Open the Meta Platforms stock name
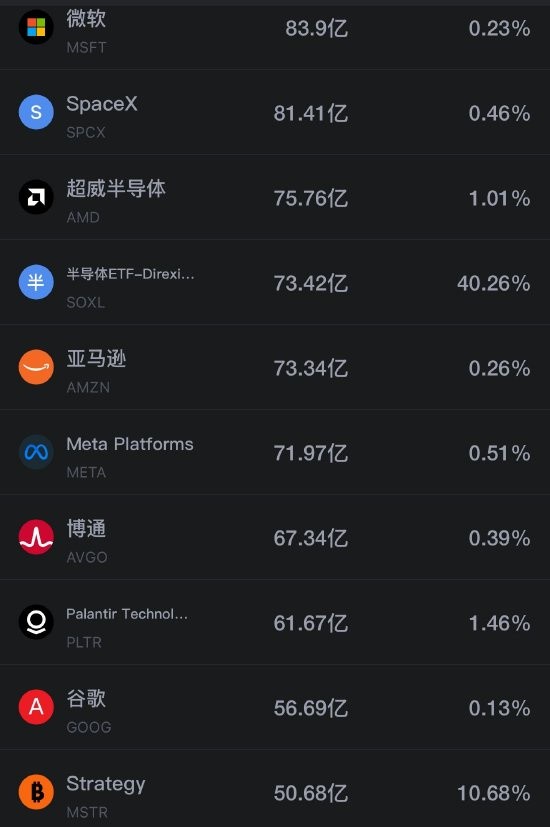 [x=130, y=444]
